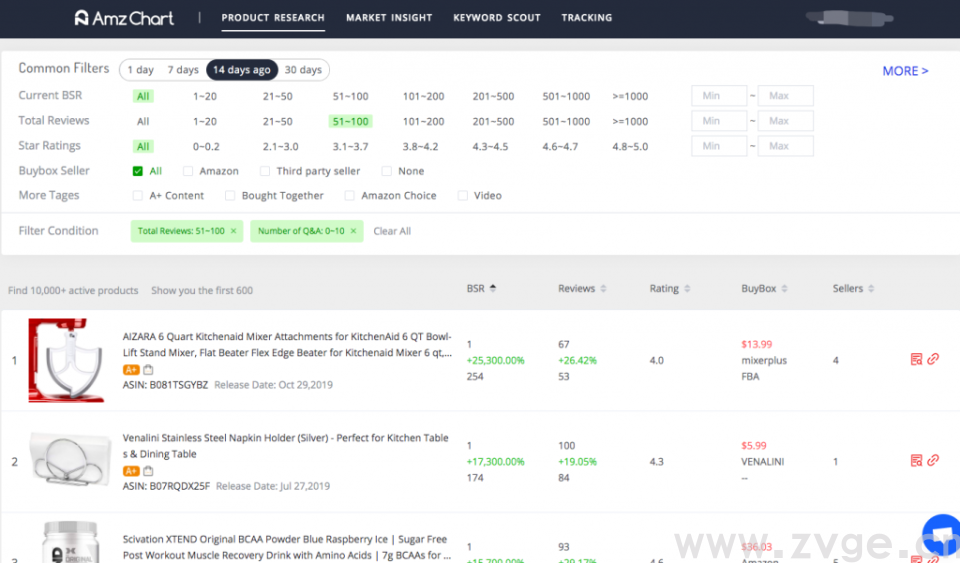Switch to Keyword Scout tab

(x=496, y=18)
